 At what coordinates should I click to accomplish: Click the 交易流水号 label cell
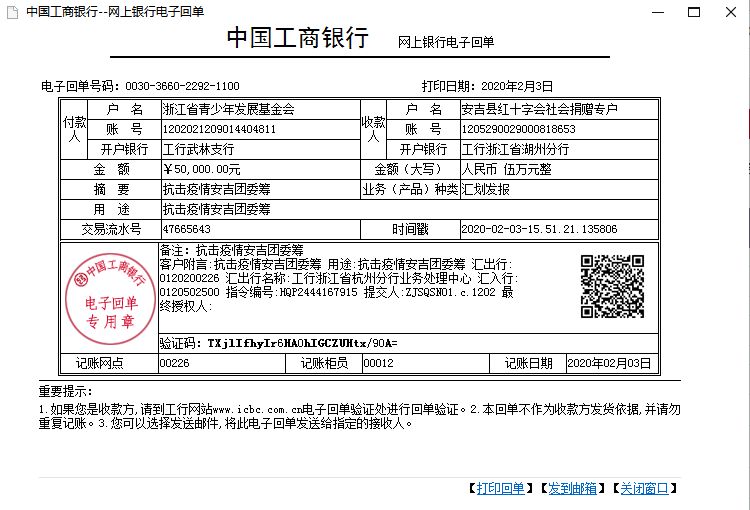[x=111, y=229]
